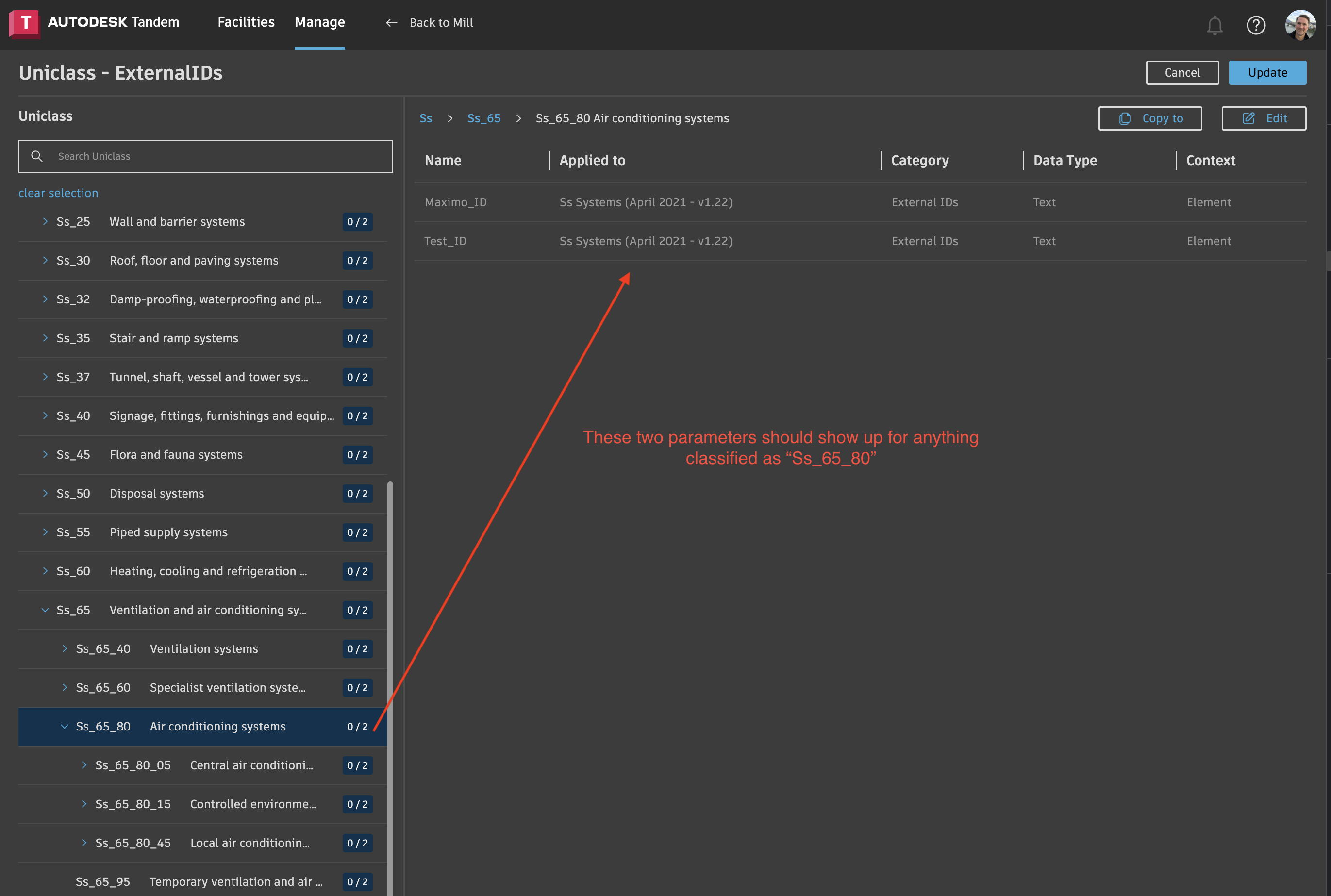Click the search magnifier icon
Image resolution: width=1331 pixels, height=896 pixels.
(36, 156)
